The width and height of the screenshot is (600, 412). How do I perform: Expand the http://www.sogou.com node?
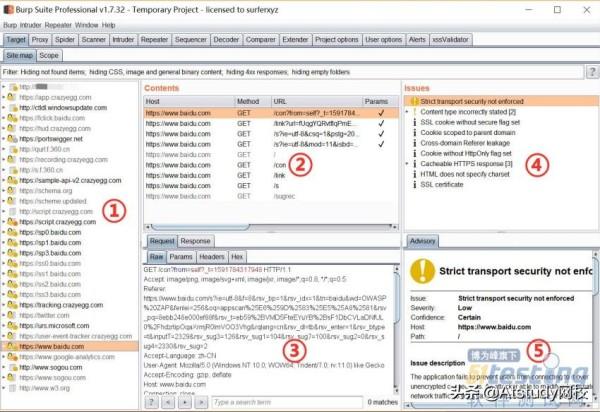(x=3, y=367)
